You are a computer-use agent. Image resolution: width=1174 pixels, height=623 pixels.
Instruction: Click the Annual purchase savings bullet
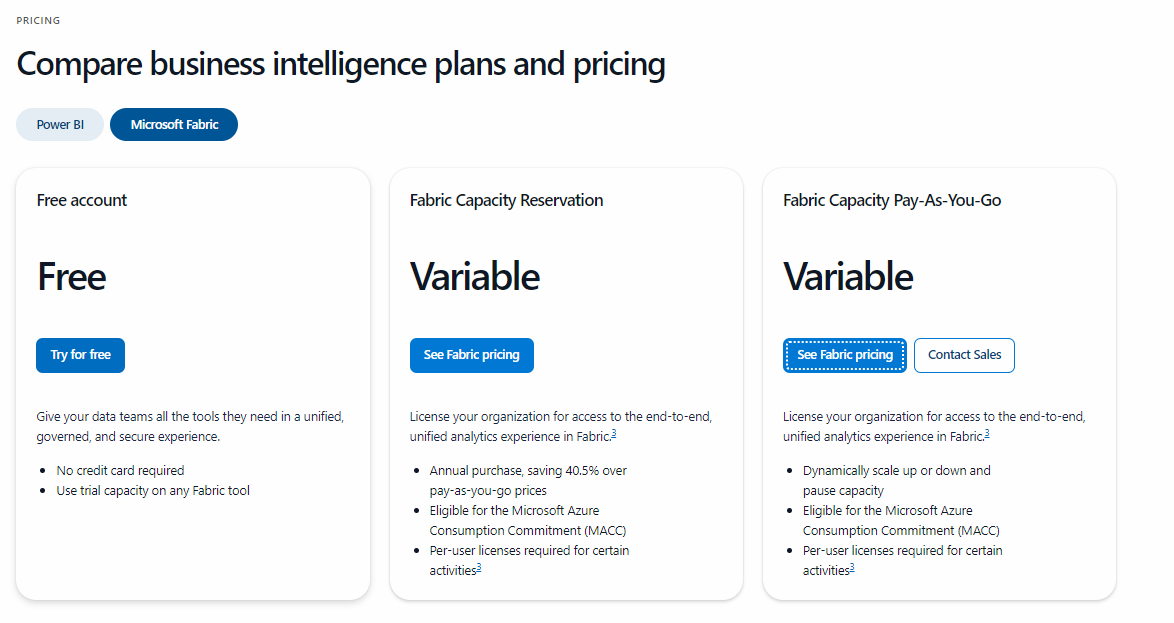528,470
